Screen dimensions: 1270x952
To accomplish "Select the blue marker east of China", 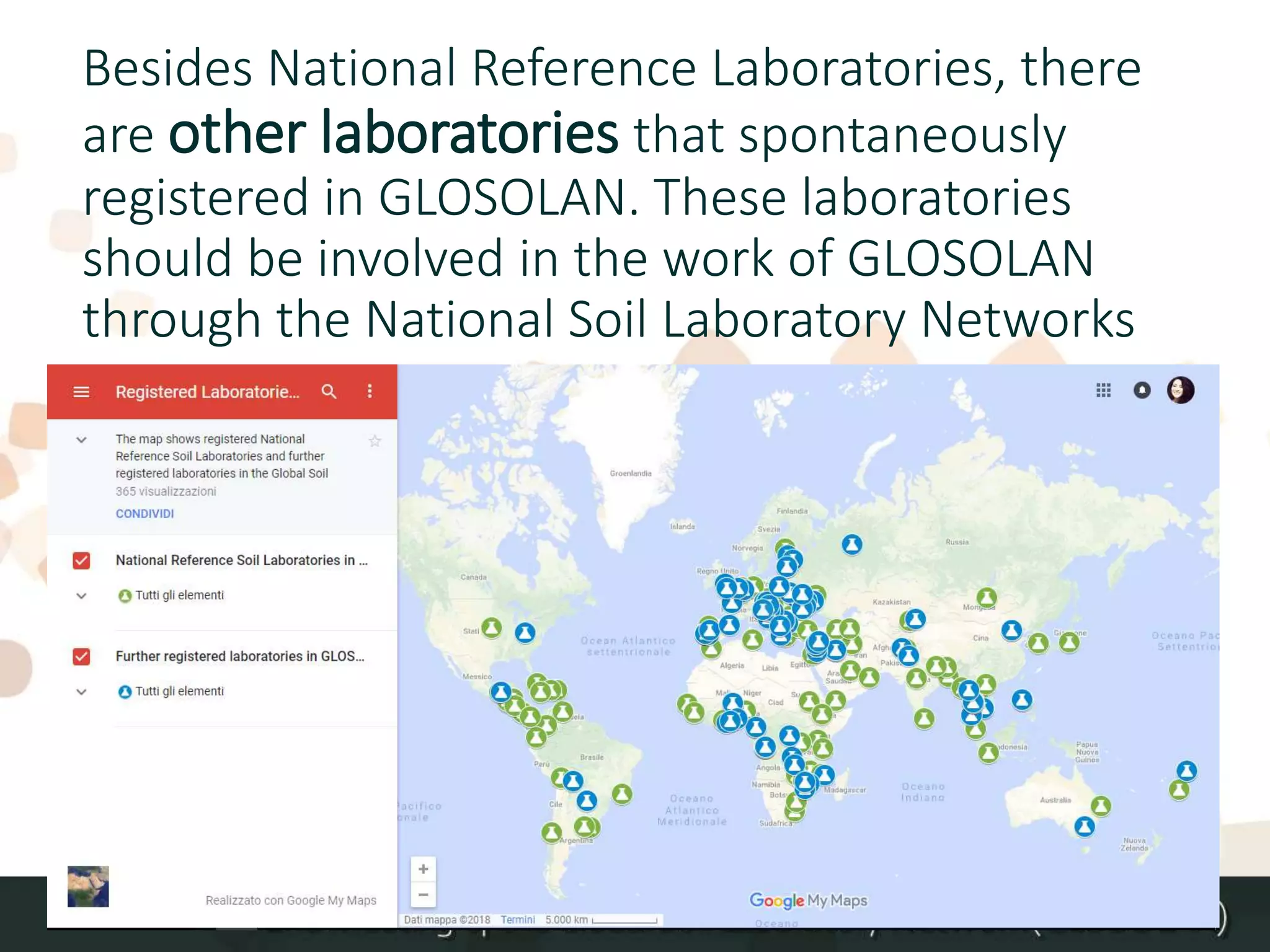I will point(1011,630).
